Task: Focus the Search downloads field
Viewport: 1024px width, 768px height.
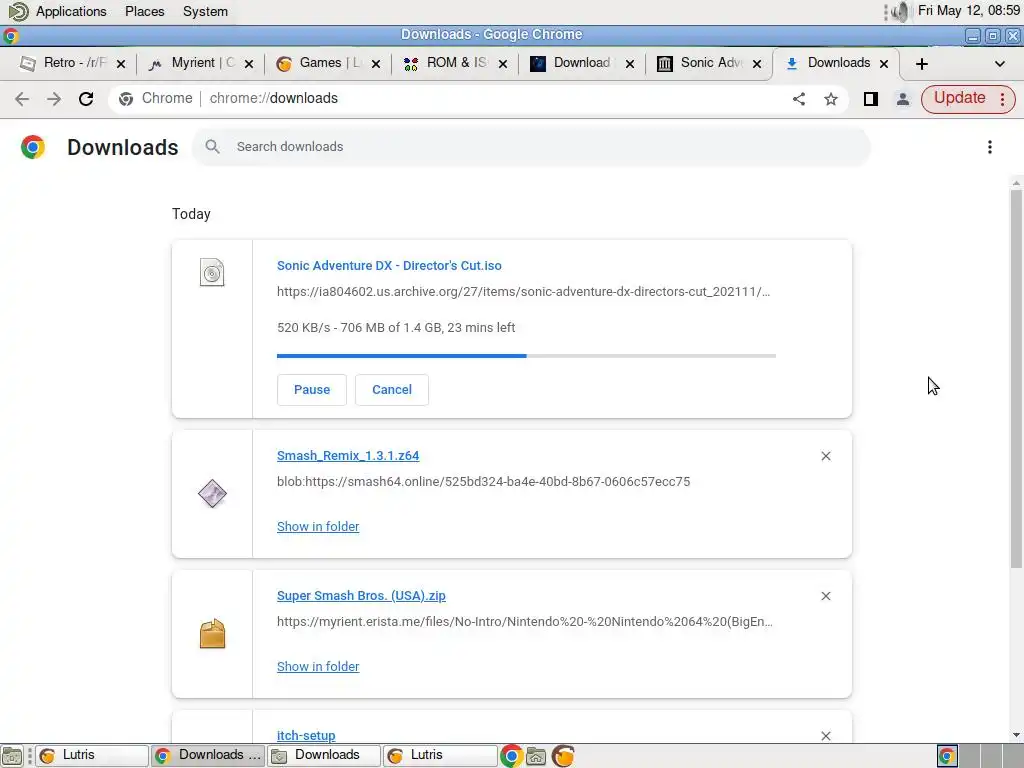Action: pyautogui.click(x=530, y=146)
